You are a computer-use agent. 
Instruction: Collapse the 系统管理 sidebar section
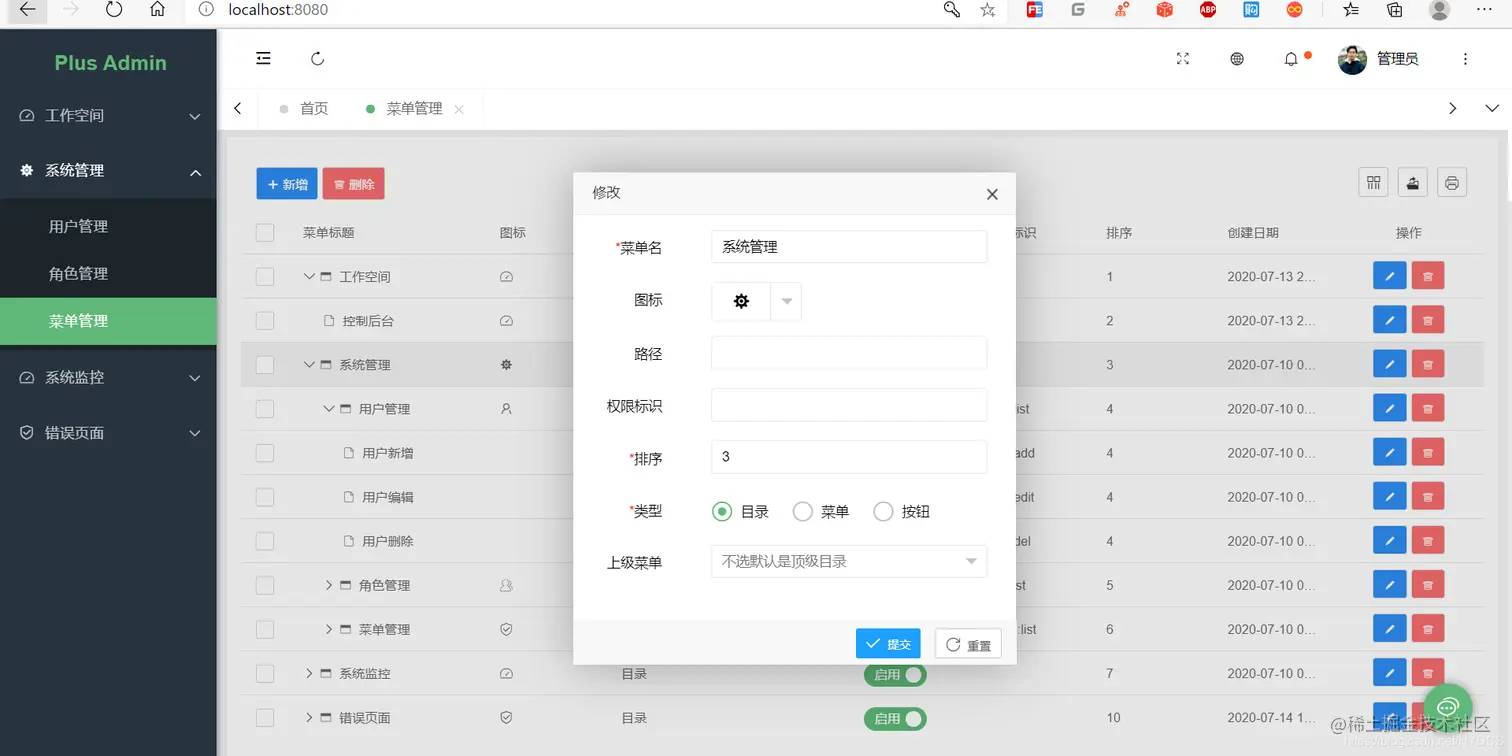point(108,170)
